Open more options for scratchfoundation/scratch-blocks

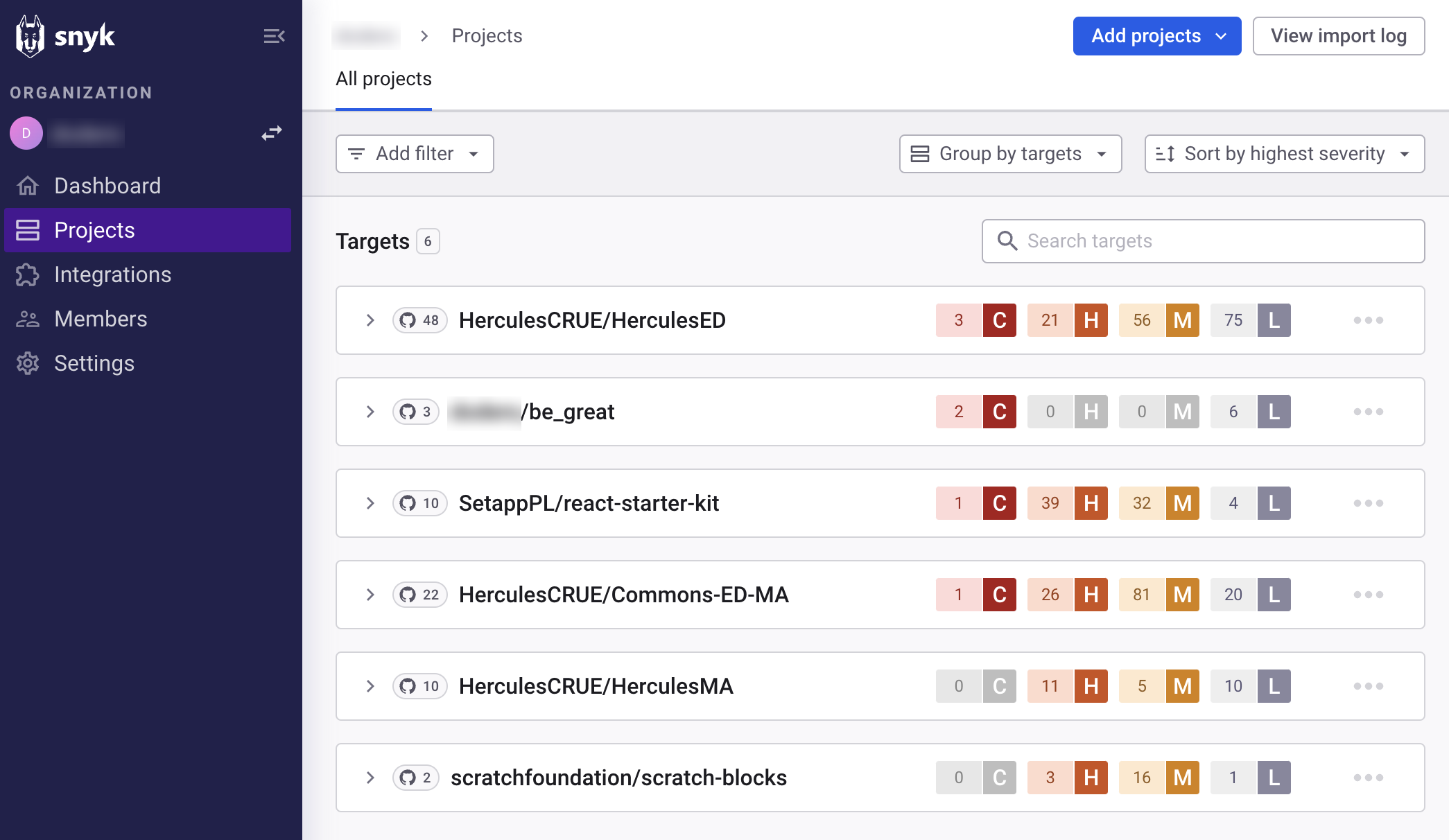1369,778
